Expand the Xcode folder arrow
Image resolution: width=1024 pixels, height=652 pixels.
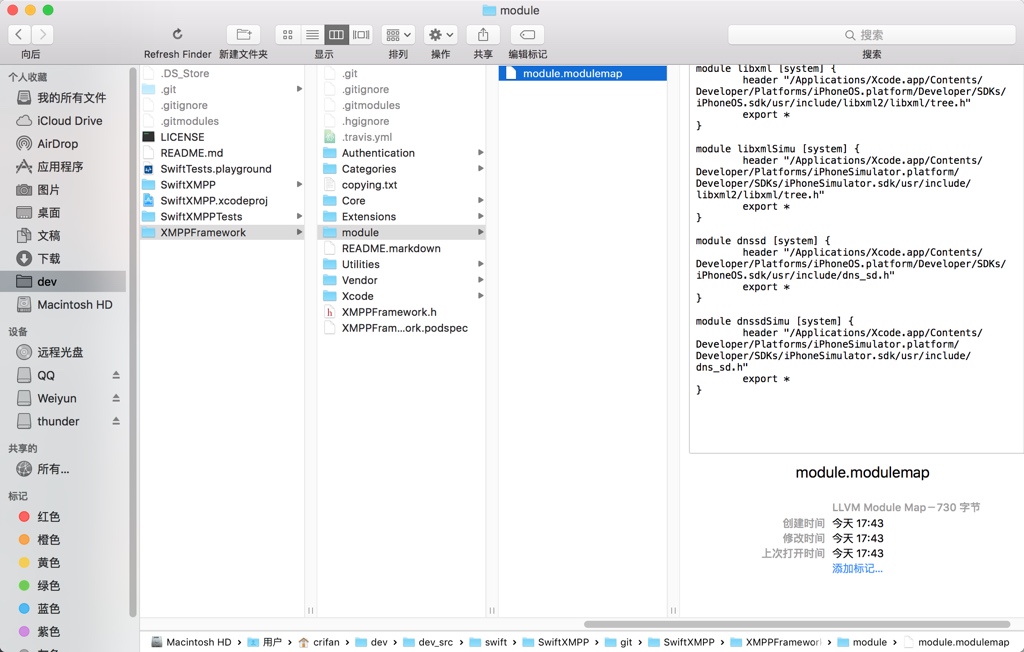481,296
